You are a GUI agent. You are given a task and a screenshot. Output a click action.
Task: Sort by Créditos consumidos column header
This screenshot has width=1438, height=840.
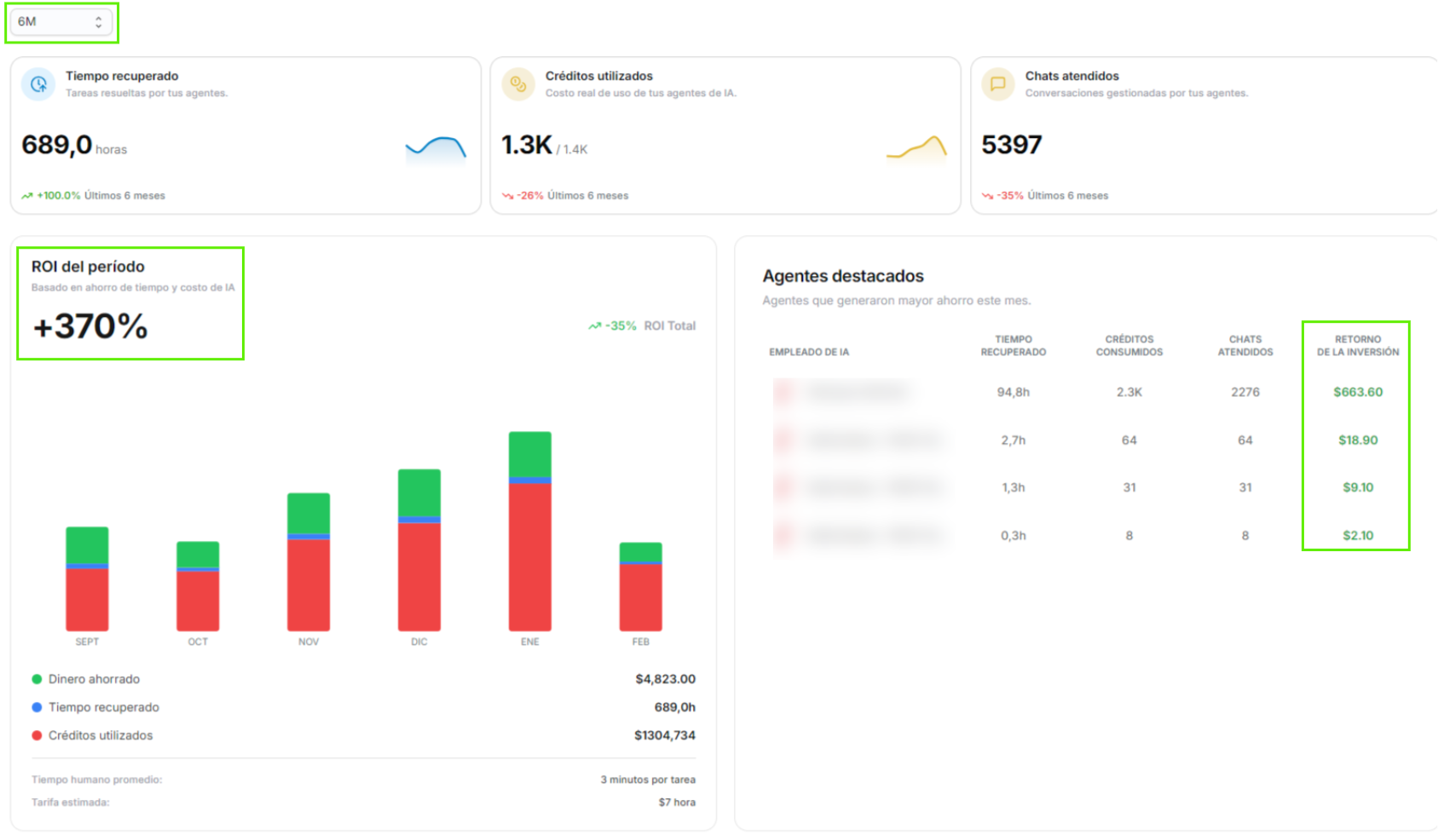[x=1129, y=345]
